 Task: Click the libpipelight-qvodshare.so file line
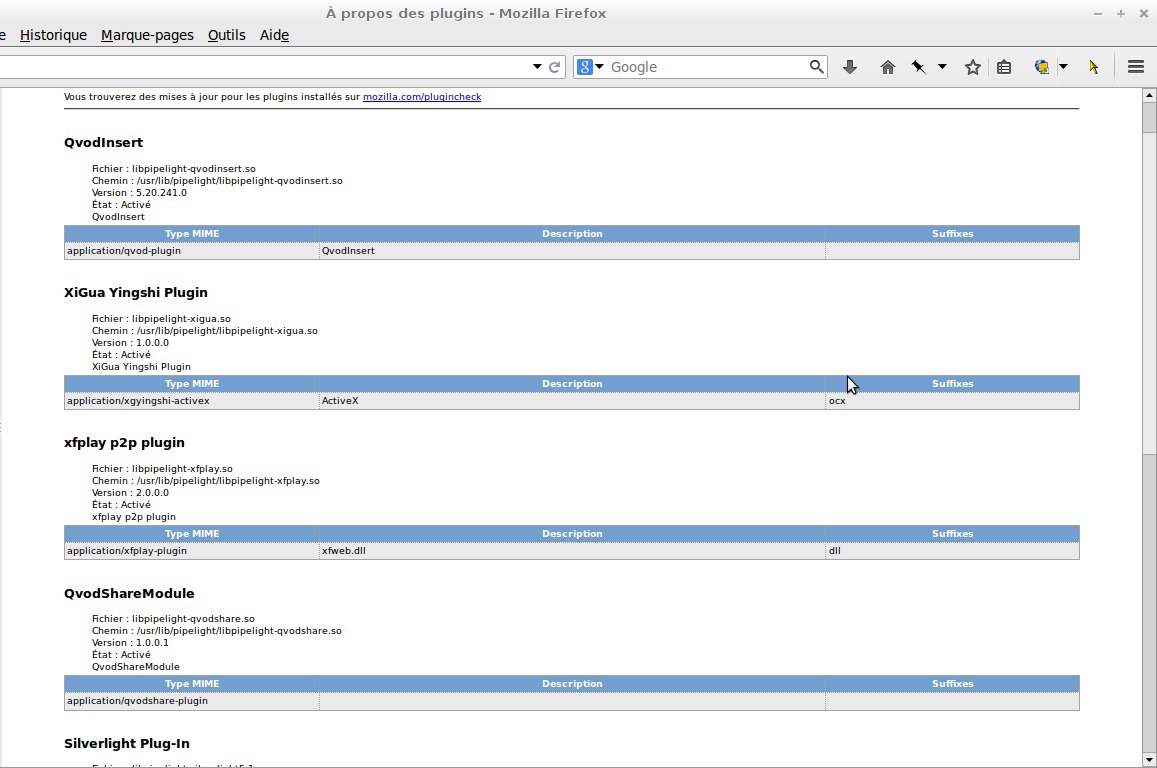[x=173, y=619]
